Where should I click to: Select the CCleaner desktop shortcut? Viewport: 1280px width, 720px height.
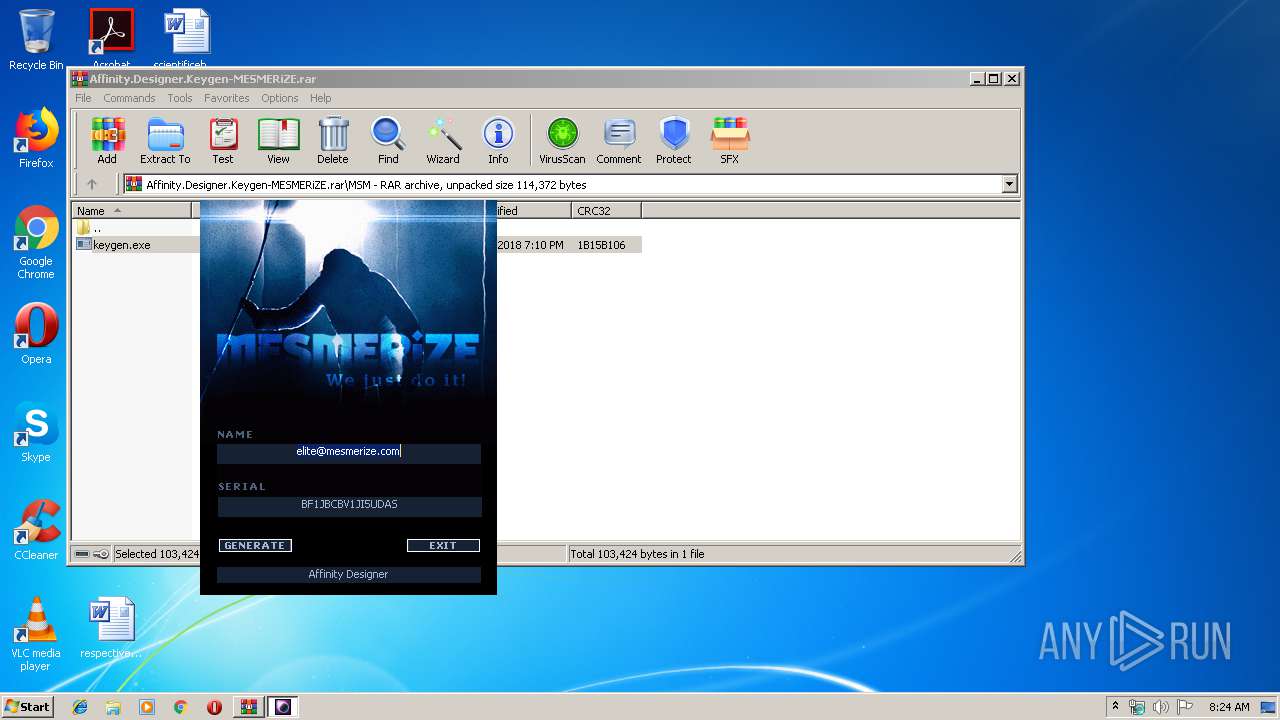click(36, 531)
